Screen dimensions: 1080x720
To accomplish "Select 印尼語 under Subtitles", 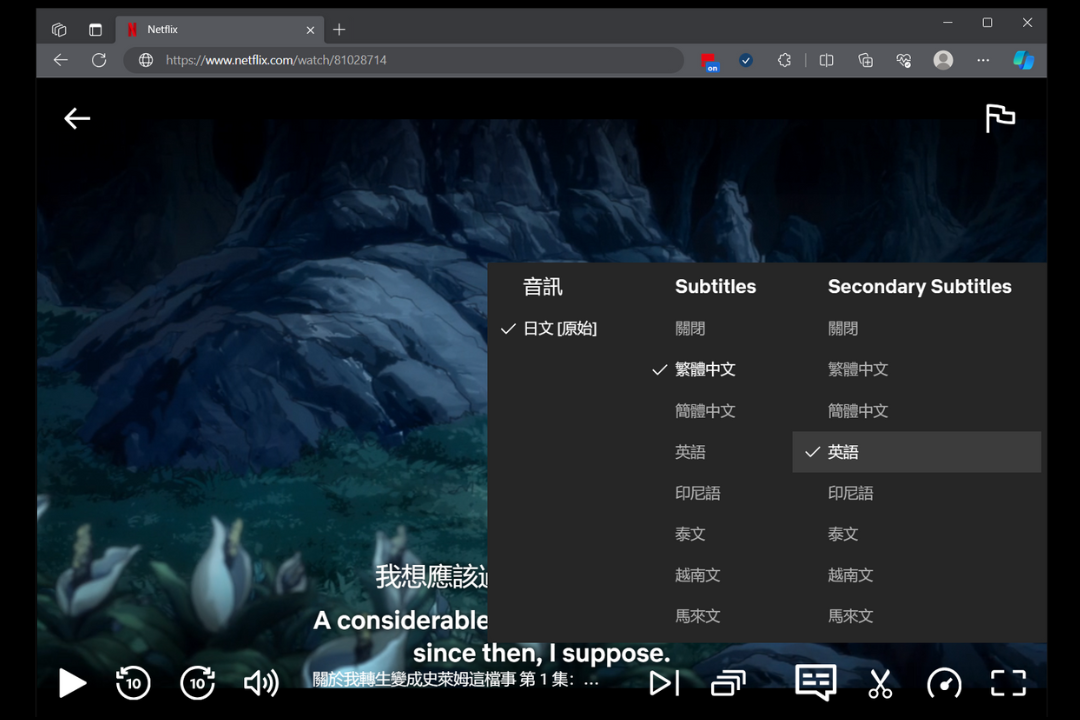I will click(x=698, y=493).
